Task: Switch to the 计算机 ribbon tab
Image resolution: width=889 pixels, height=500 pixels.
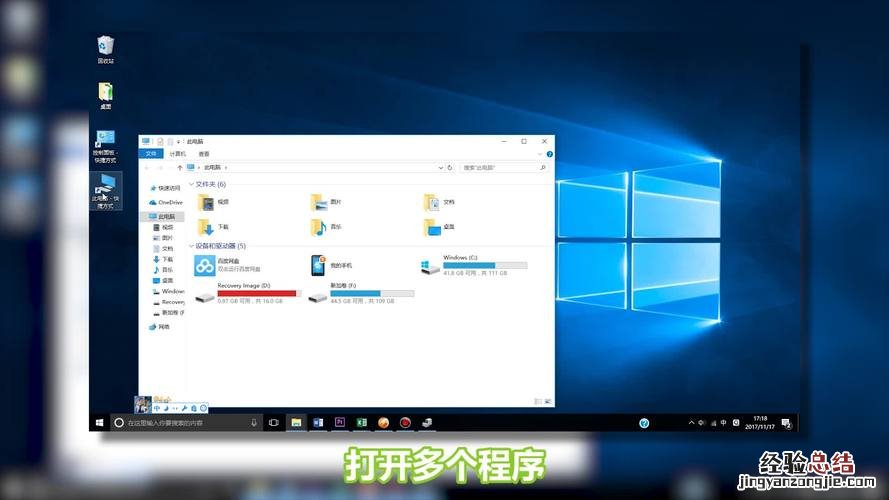Action: [177, 154]
